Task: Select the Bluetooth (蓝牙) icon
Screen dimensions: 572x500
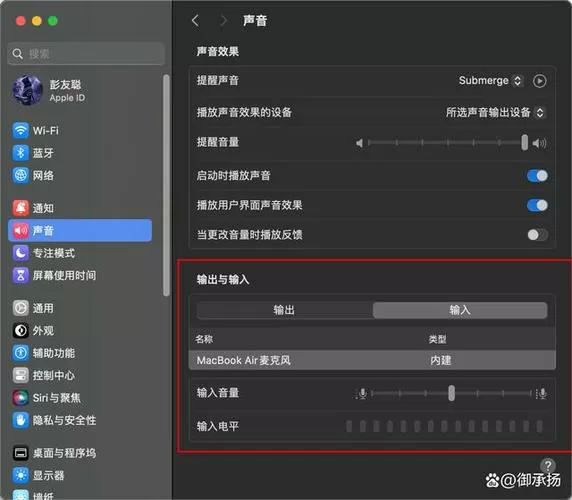Action: 20,153
